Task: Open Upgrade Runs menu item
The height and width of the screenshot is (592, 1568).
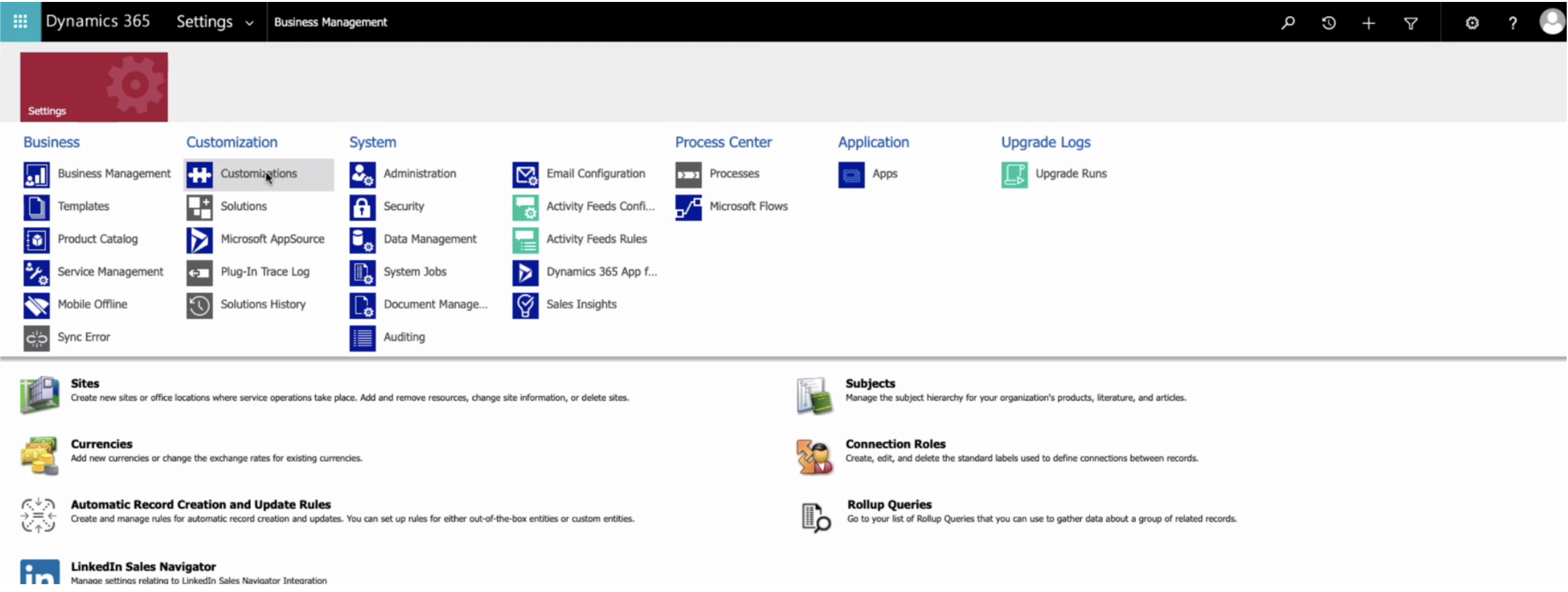Action: tap(1071, 173)
